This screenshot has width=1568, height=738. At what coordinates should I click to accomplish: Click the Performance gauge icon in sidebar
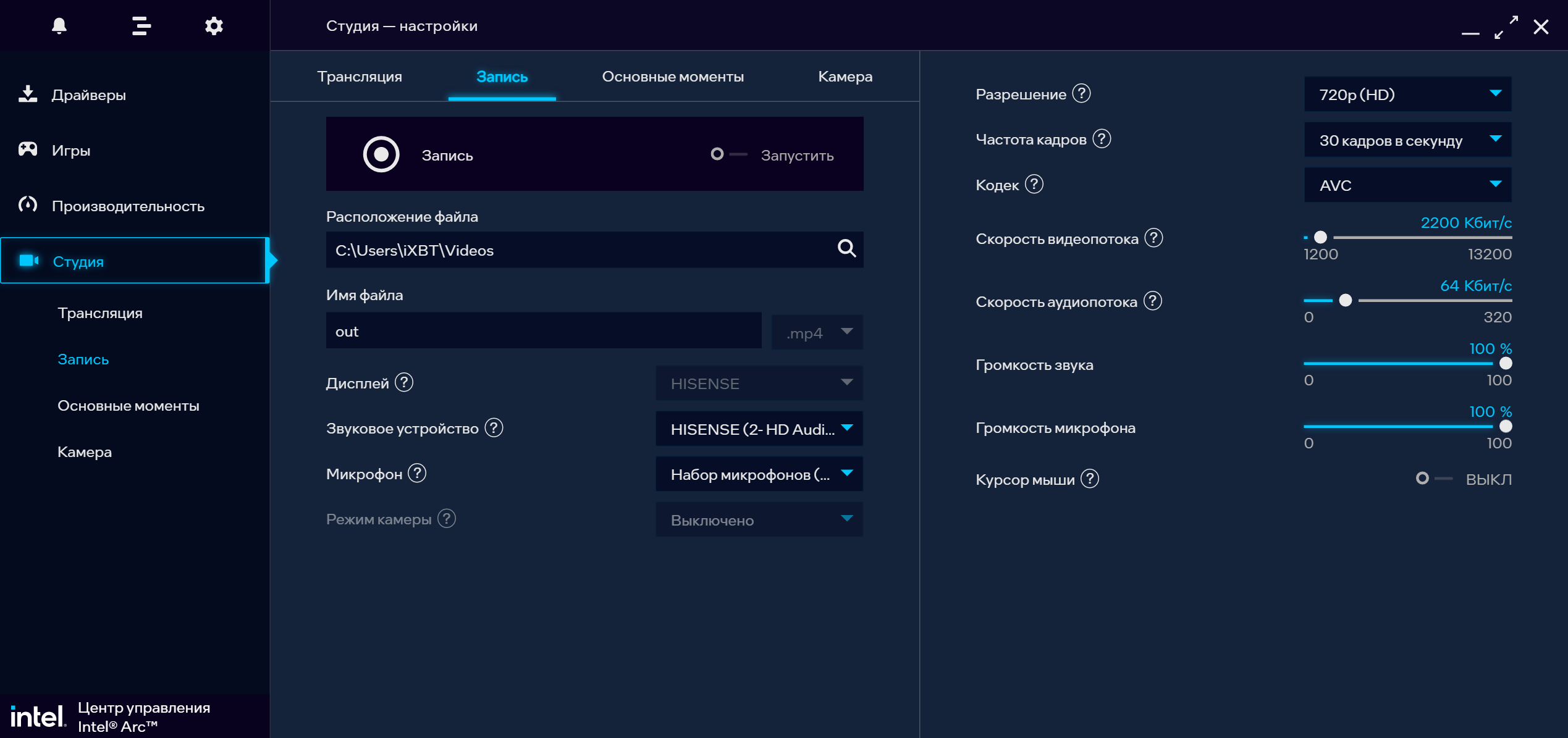[x=28, y=205]
